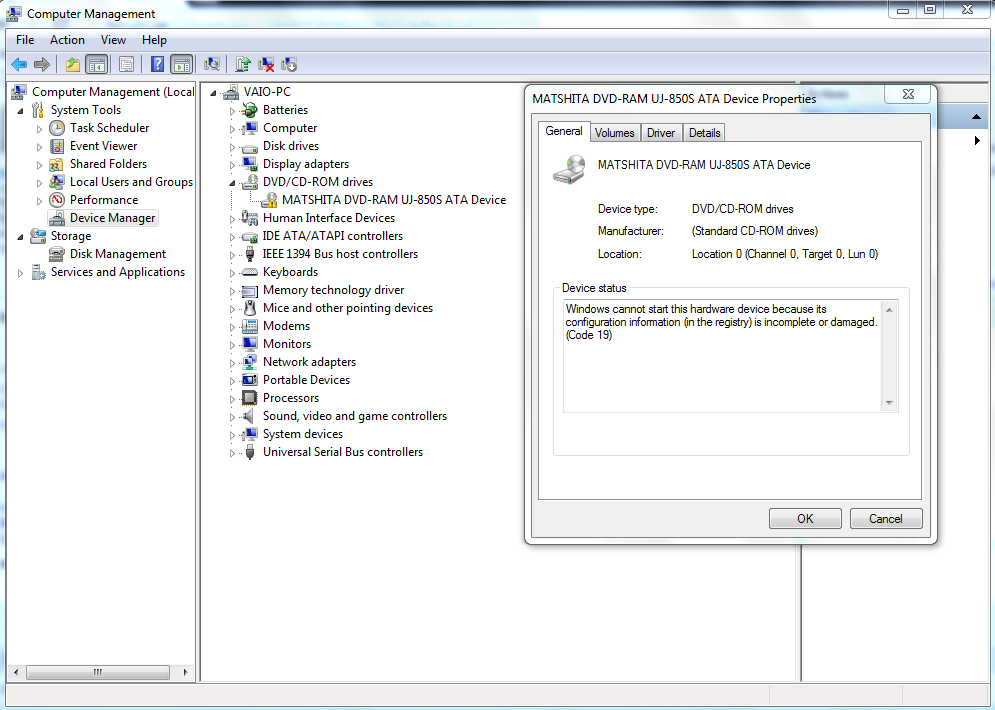Screen dimensions: 995x710
Task: Click the Back arrow toolbar icon
Action: [x=19, y=64]
